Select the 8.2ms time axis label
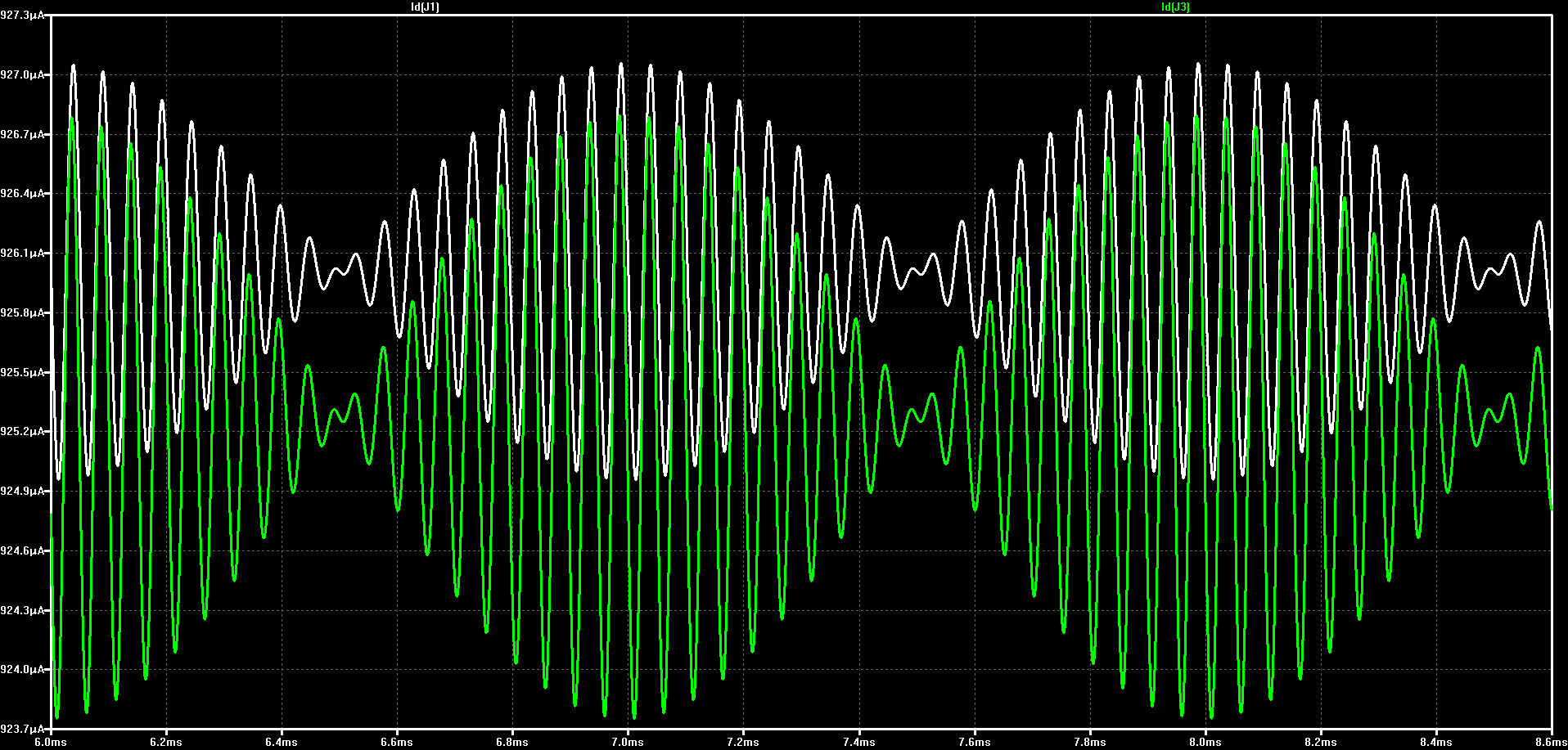This screenshot has height=750, width=1568. 1321,743
